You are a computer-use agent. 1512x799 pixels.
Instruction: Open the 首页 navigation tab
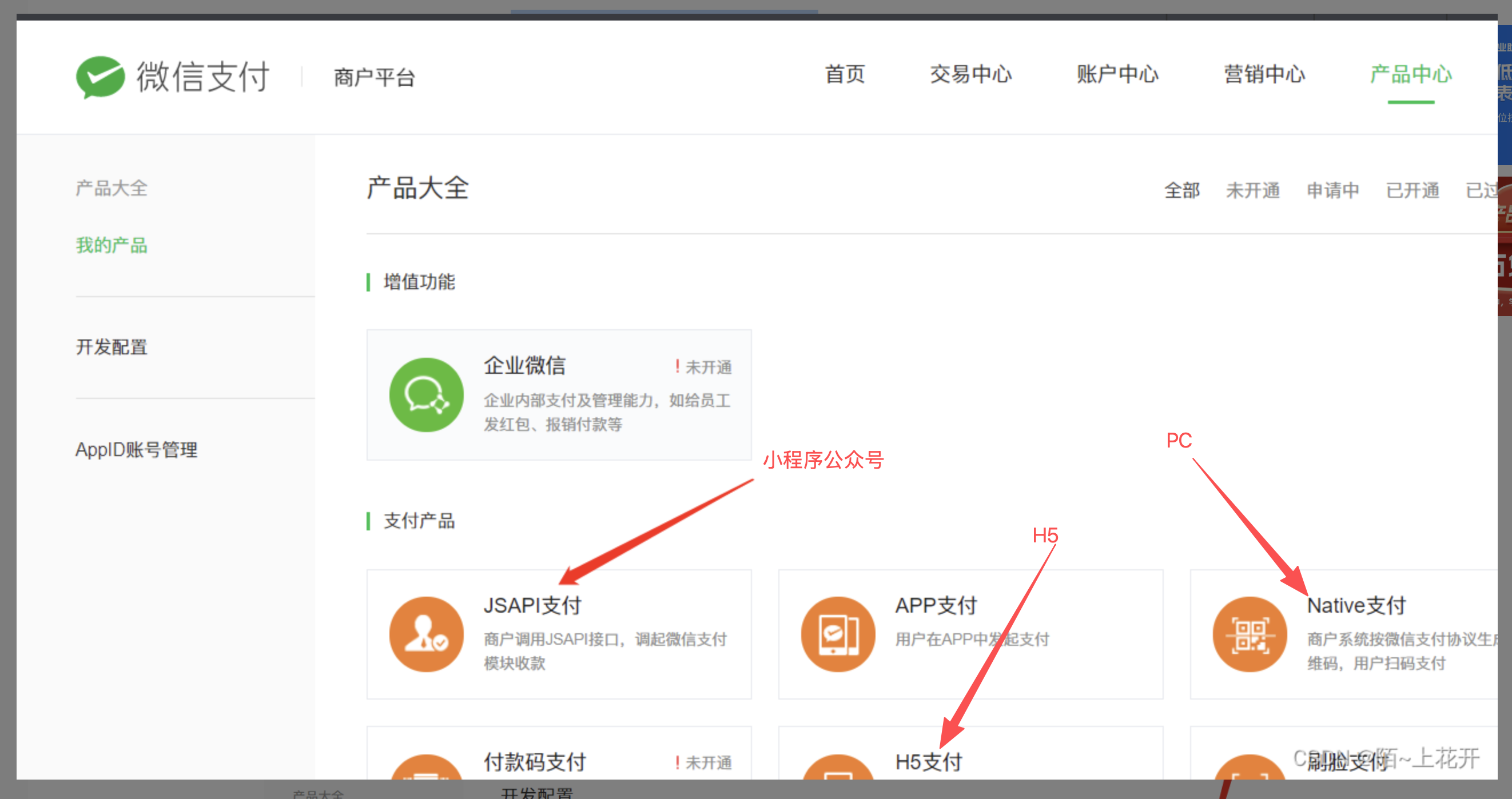click(845, 74)
